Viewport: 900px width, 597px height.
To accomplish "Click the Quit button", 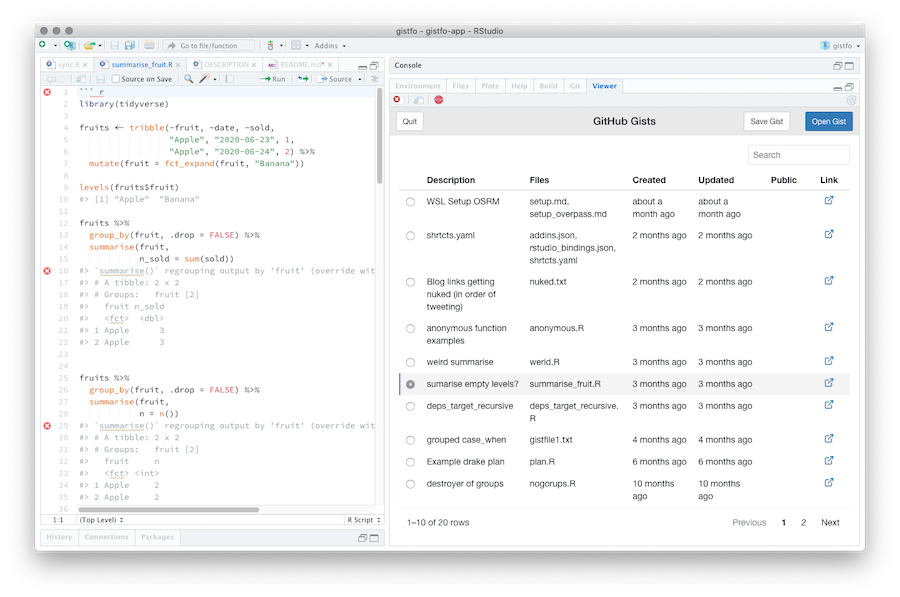I will click(410, 121).
